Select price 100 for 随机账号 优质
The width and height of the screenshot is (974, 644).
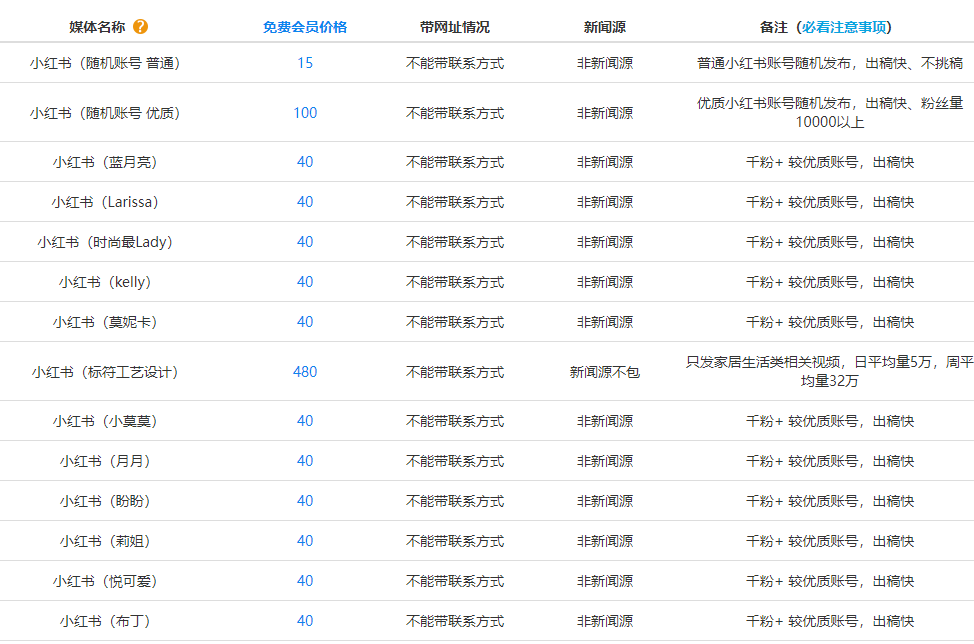tap(305, 112)
